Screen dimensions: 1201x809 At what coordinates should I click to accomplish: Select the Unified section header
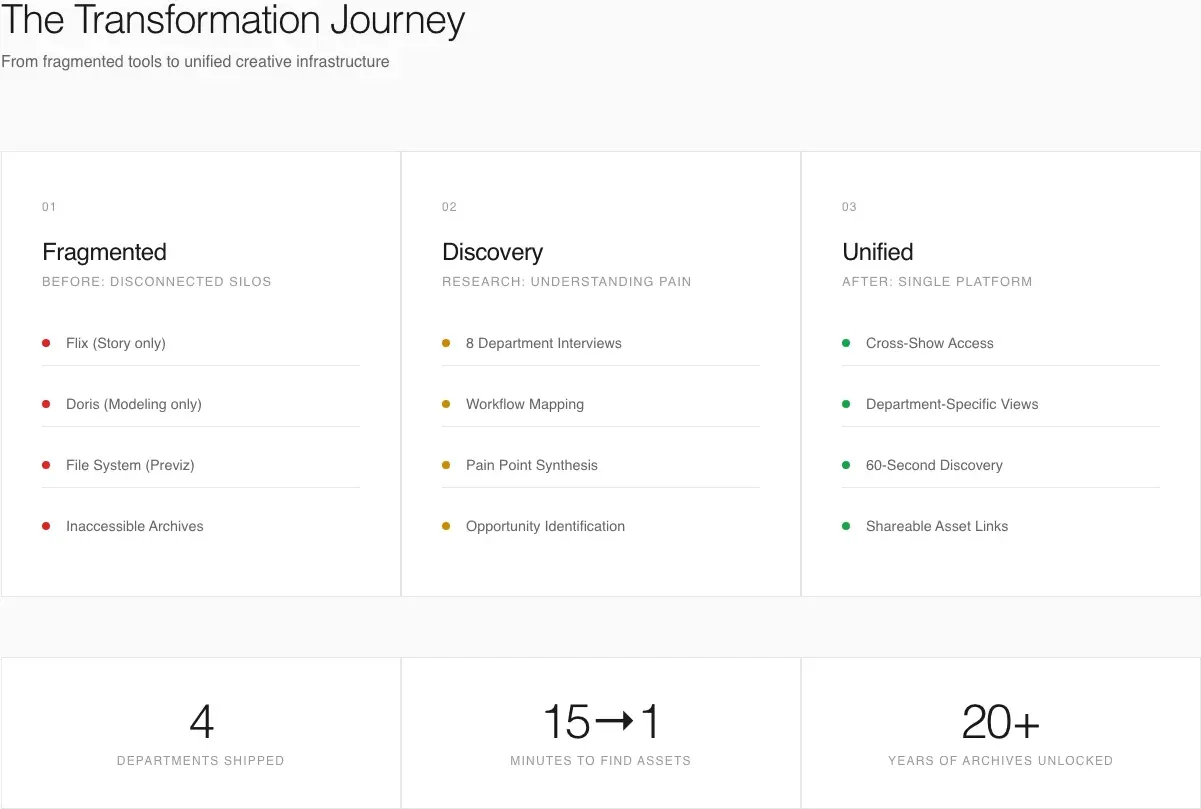877,252
